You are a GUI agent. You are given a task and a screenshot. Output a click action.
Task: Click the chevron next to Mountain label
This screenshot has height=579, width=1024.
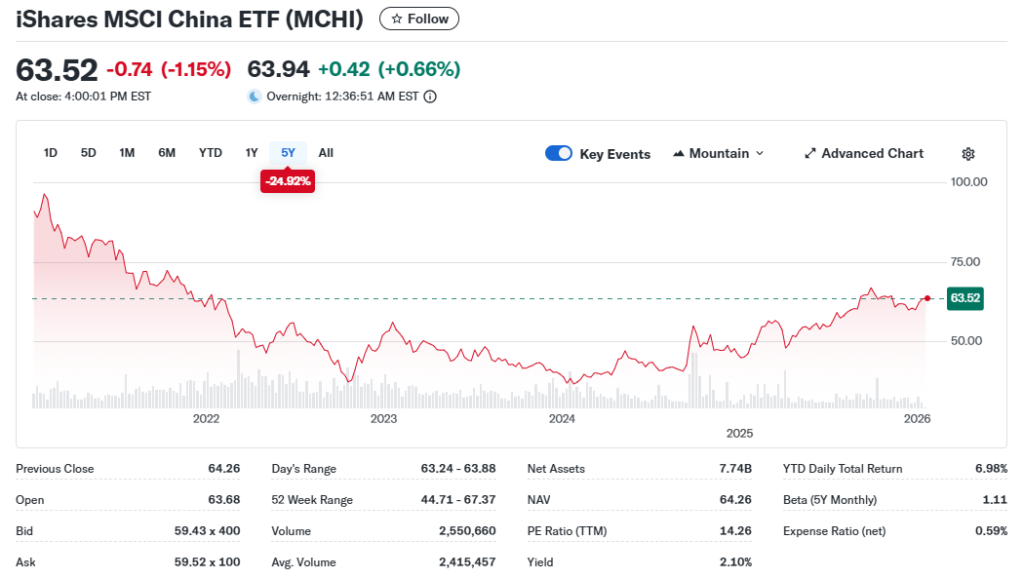[x=761, y=153]
